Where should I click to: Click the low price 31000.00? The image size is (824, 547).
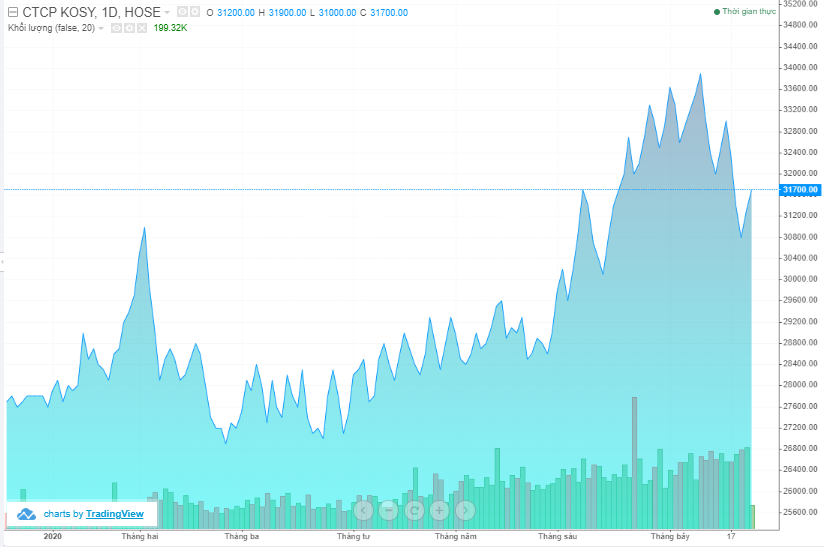[x=337, y=13]
